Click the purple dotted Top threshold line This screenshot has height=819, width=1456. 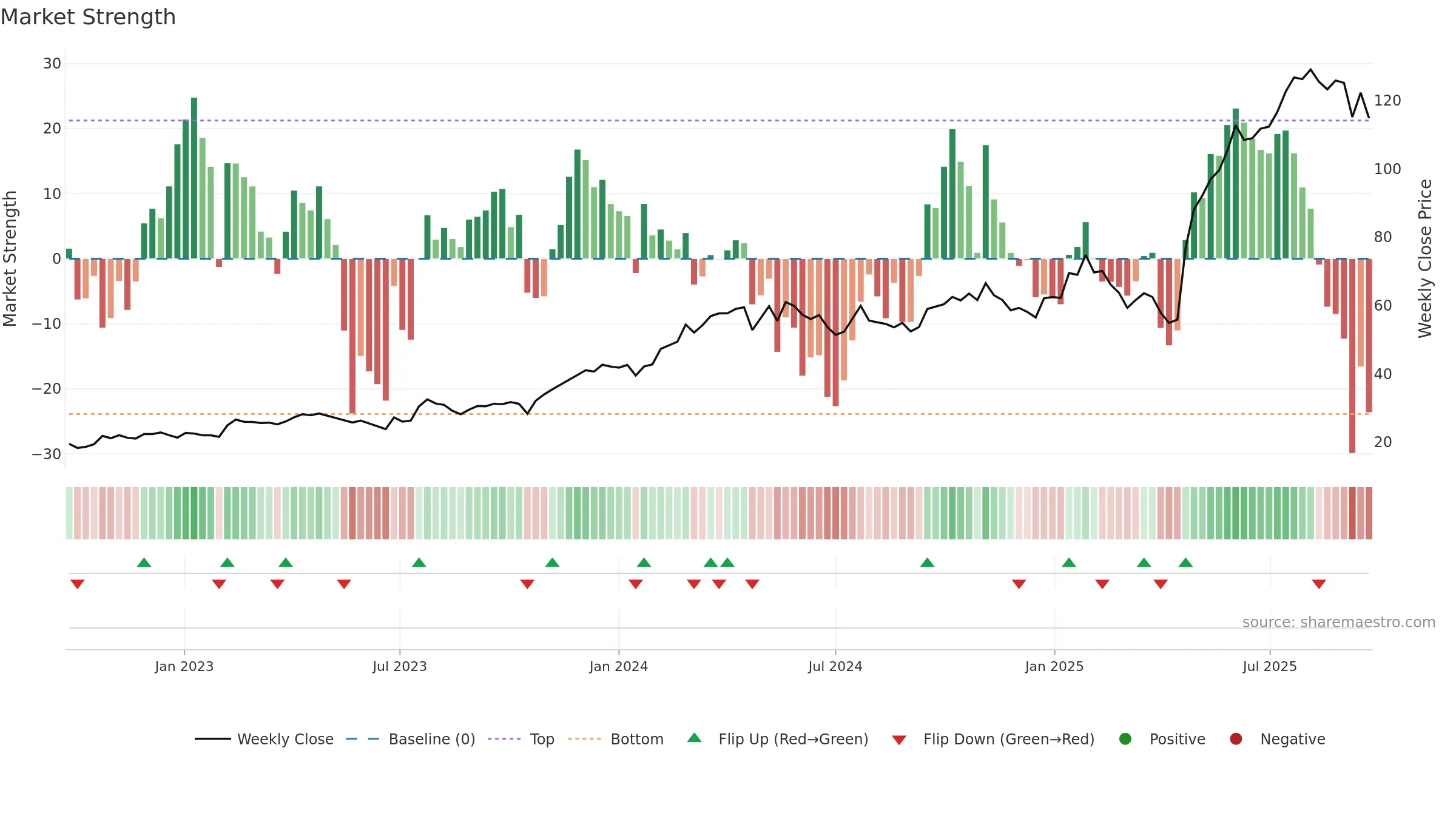pos(719,120)
